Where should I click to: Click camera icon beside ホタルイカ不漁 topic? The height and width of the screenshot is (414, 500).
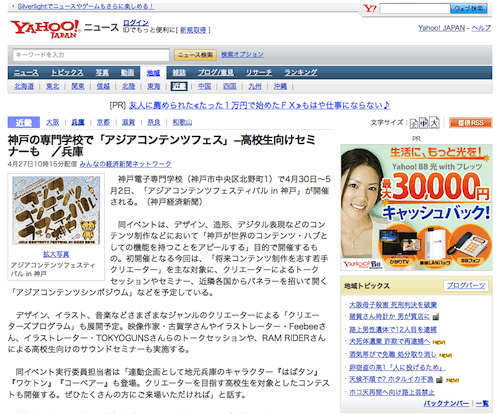tap(440, 380)
